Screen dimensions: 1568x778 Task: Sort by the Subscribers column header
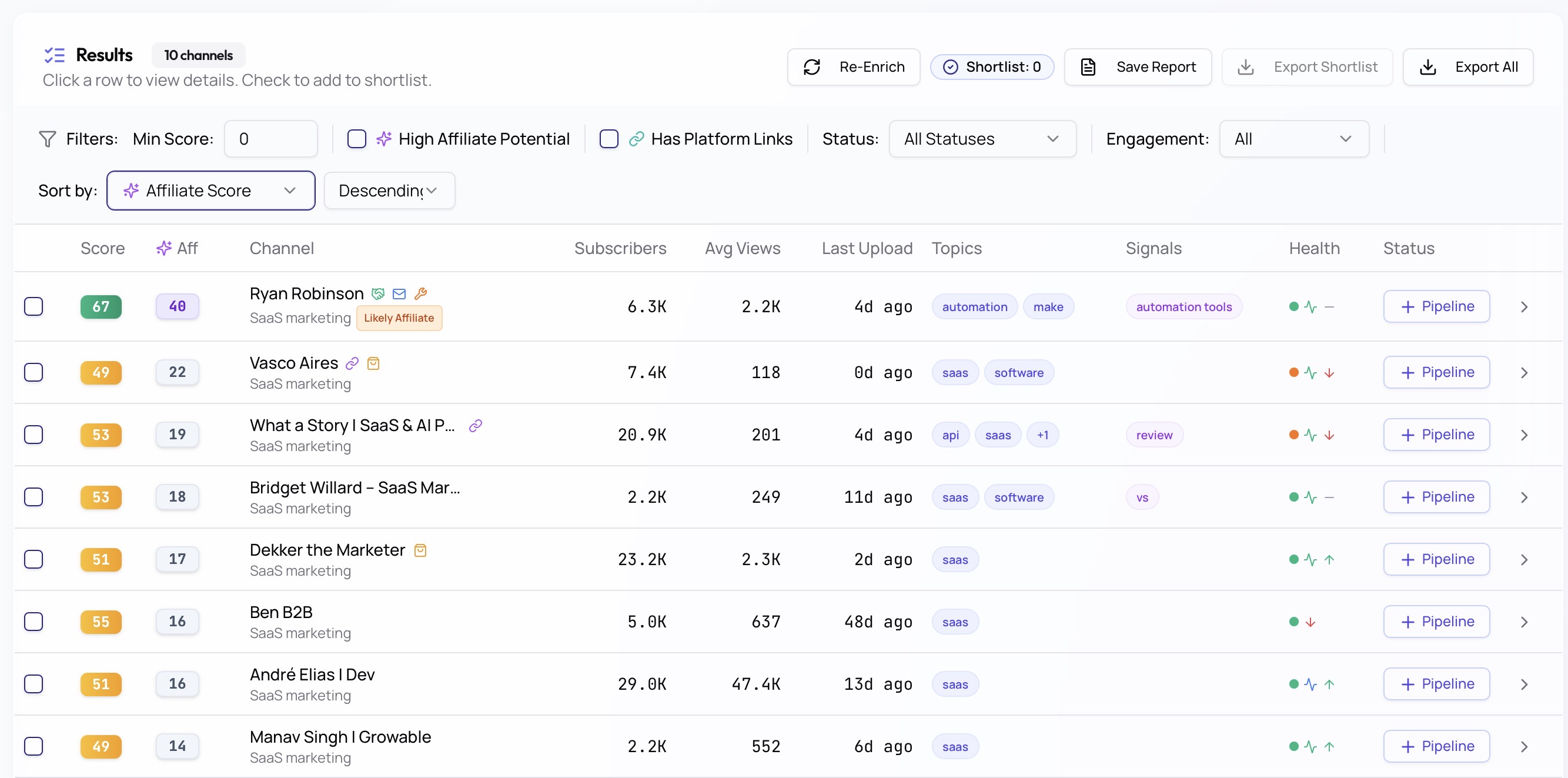pos(620,248)
